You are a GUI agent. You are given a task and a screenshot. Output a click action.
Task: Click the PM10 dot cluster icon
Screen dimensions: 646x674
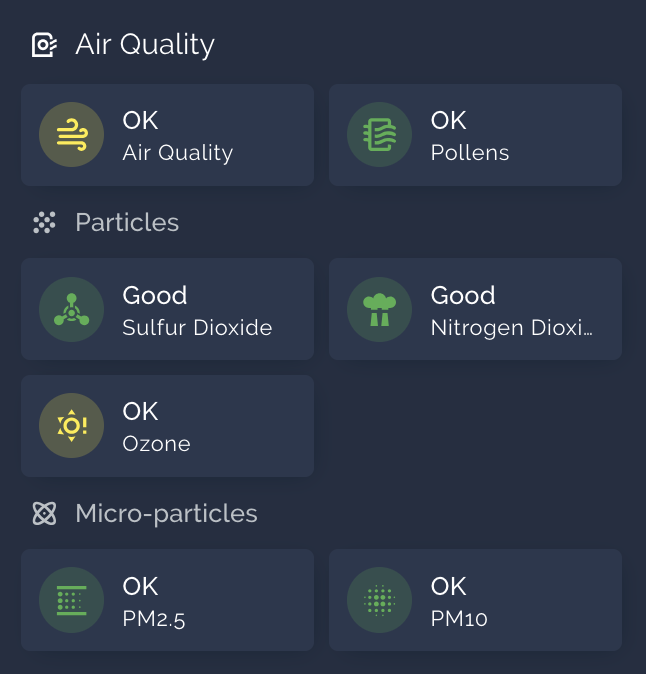tap(380, 600)
